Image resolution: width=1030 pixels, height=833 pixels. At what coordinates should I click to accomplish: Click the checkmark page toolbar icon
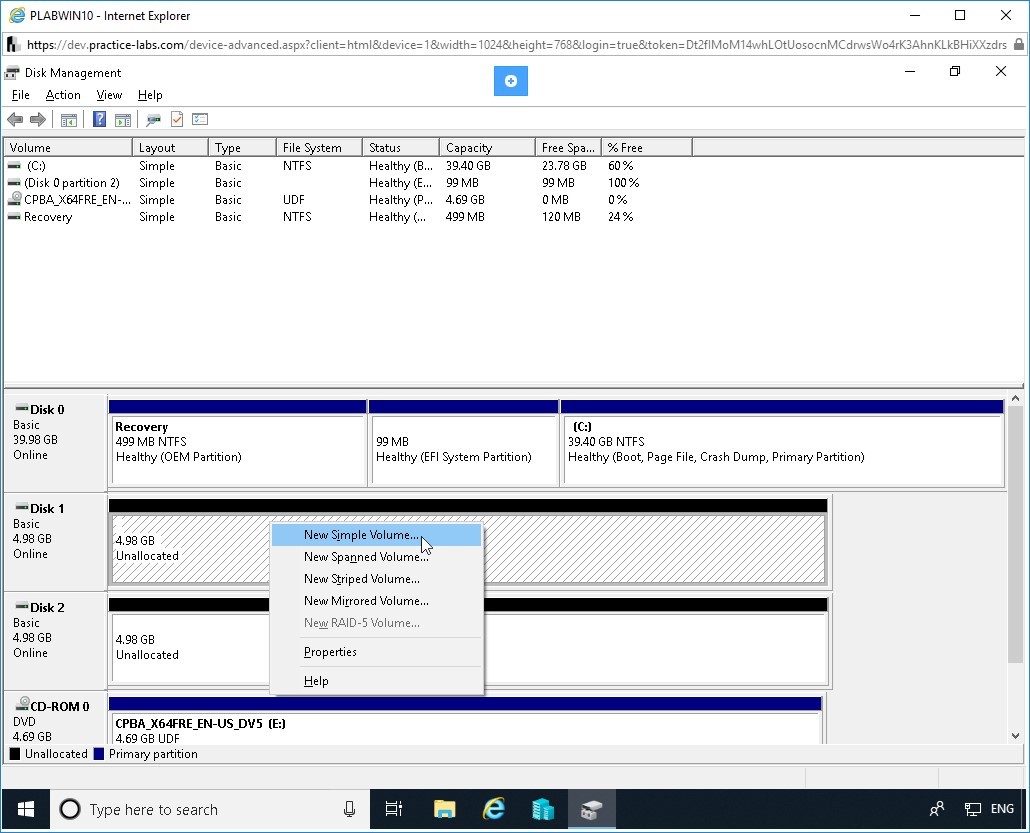(x=177, y=120)
